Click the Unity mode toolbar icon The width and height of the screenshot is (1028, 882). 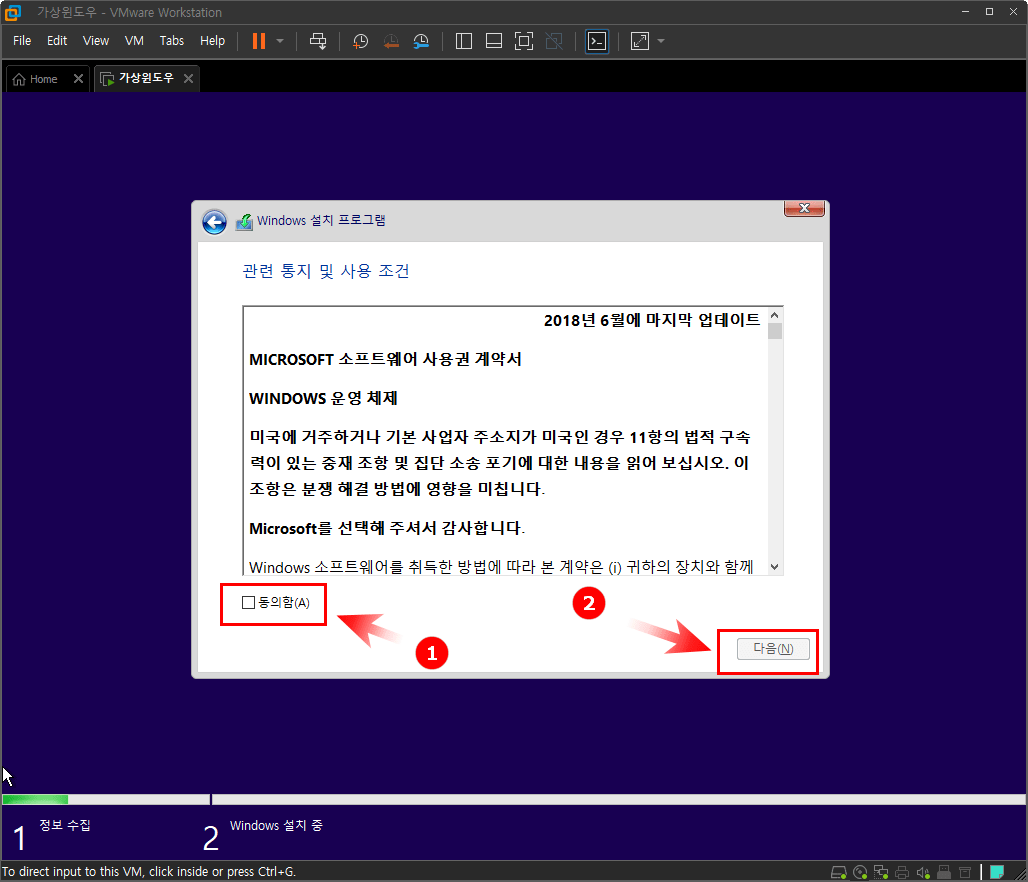554,41
